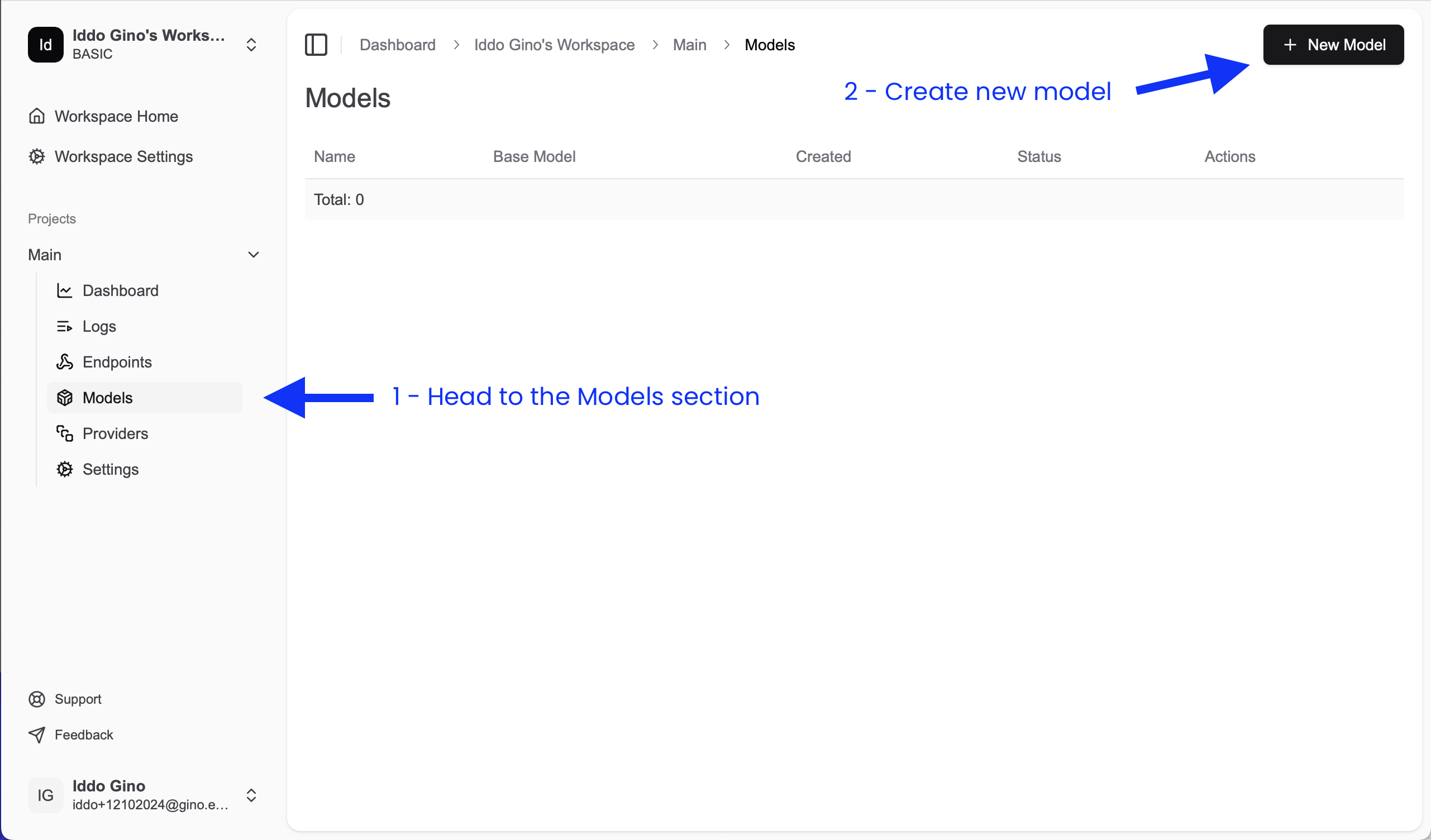Viewport: 1431px width, 840px height.
Task: Click the Workspace Home house icon
Action: [36, 116]
